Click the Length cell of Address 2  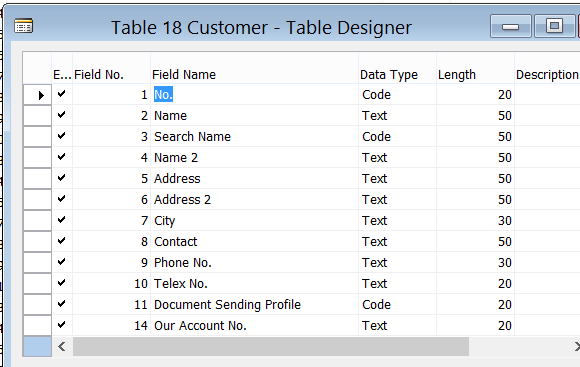475,199
